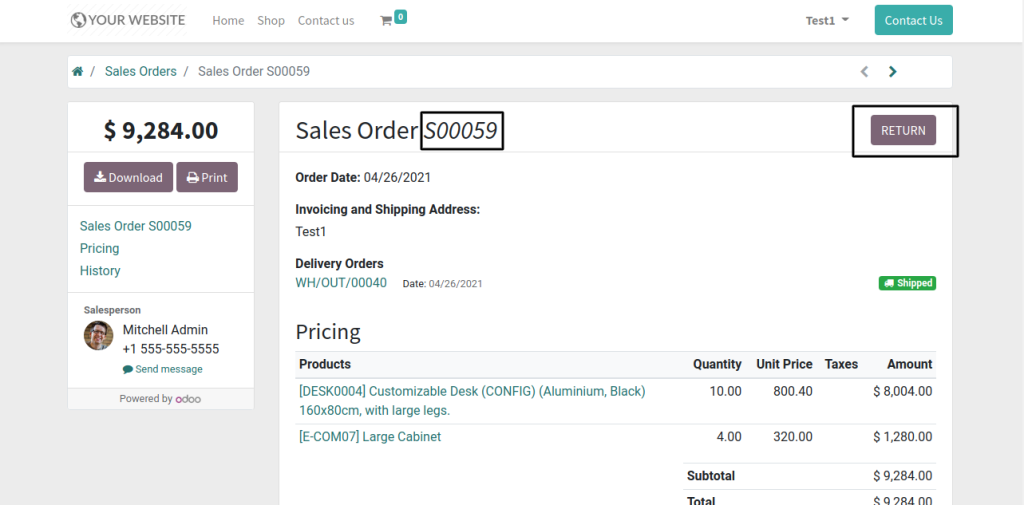
Task: Print the sales order
Action: pos(207,177)
